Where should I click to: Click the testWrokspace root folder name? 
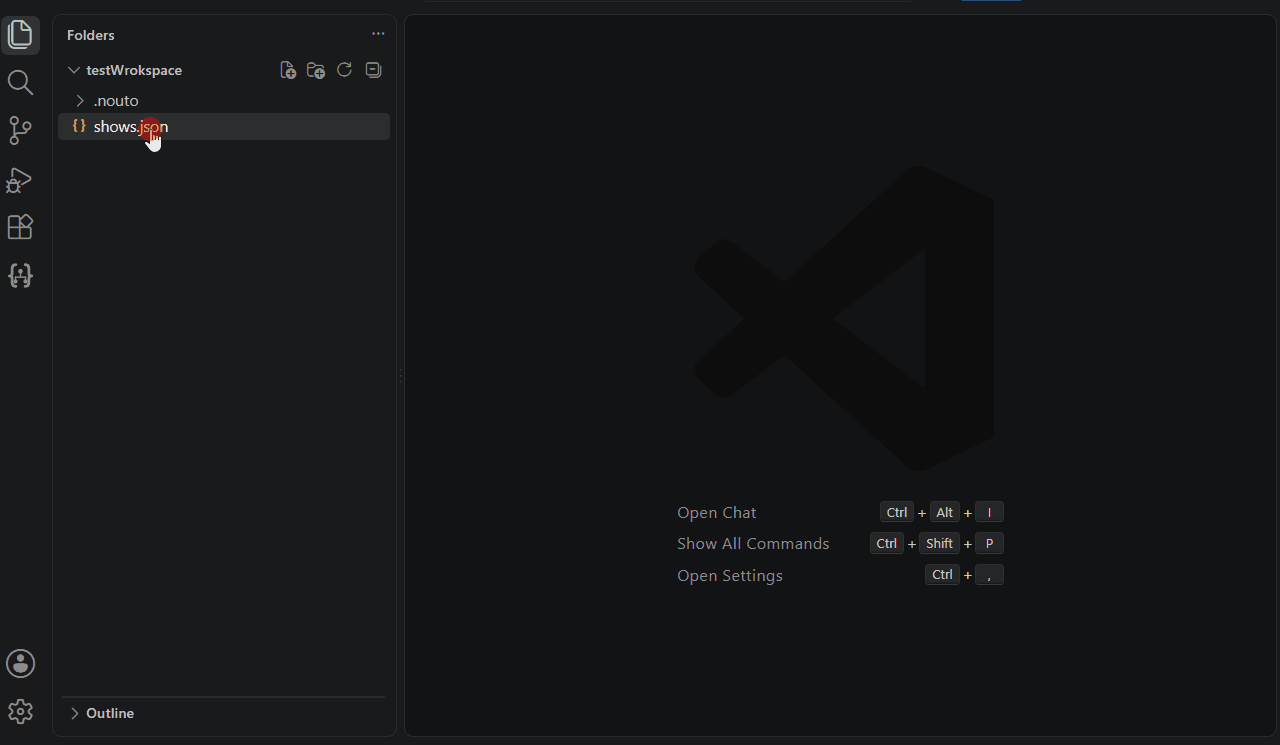(x=134, y=70)
